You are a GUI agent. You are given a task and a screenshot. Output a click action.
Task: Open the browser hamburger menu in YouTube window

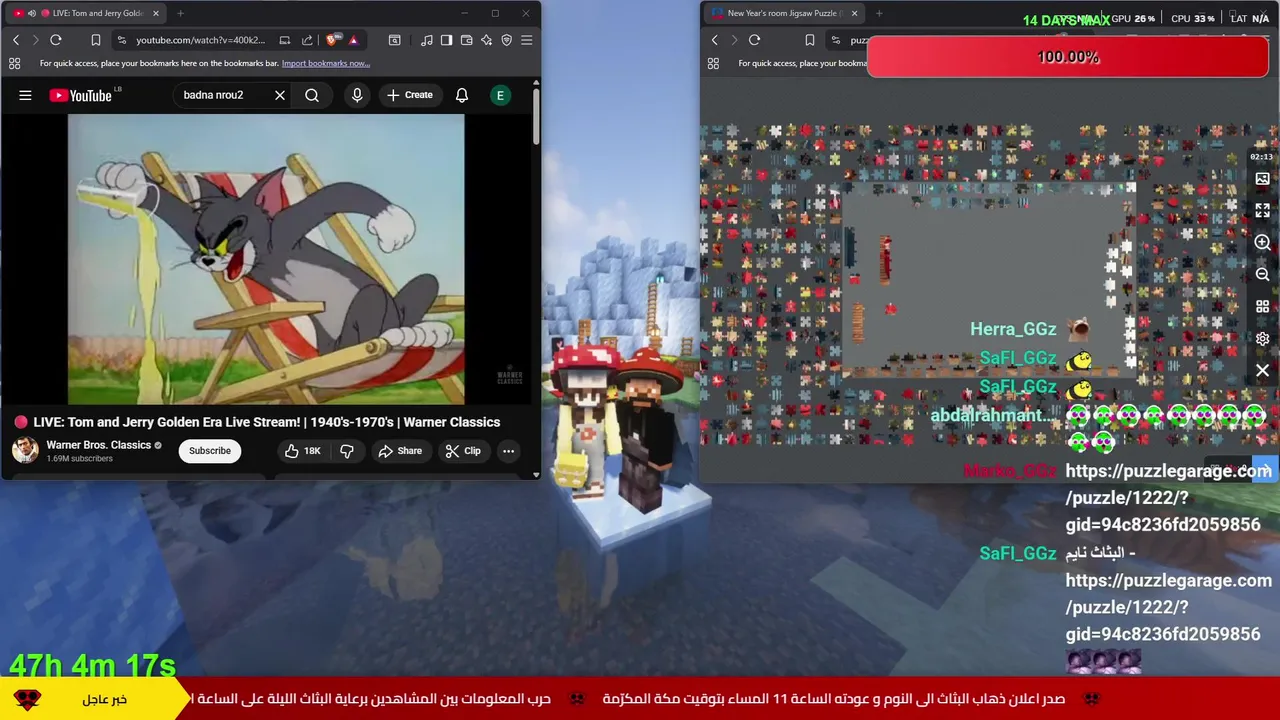click(526, 40)
